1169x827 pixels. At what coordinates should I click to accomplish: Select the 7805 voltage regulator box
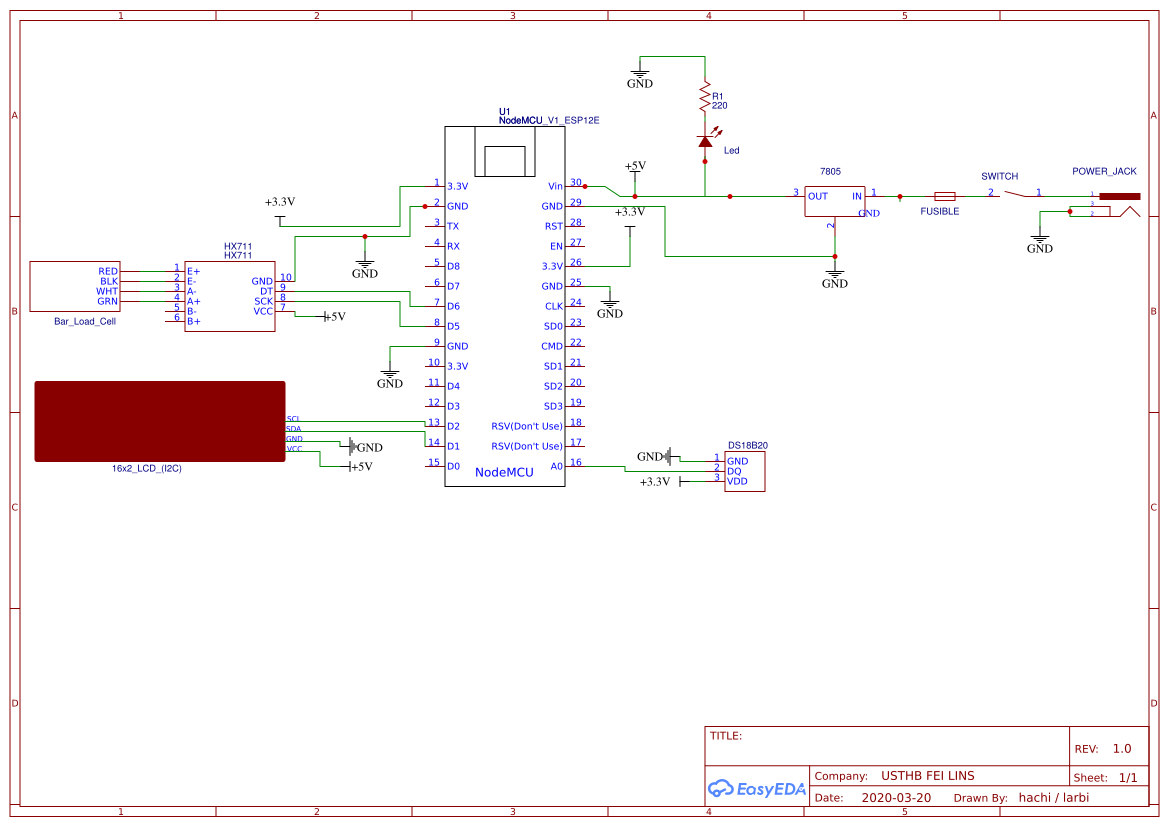(833, 200)
